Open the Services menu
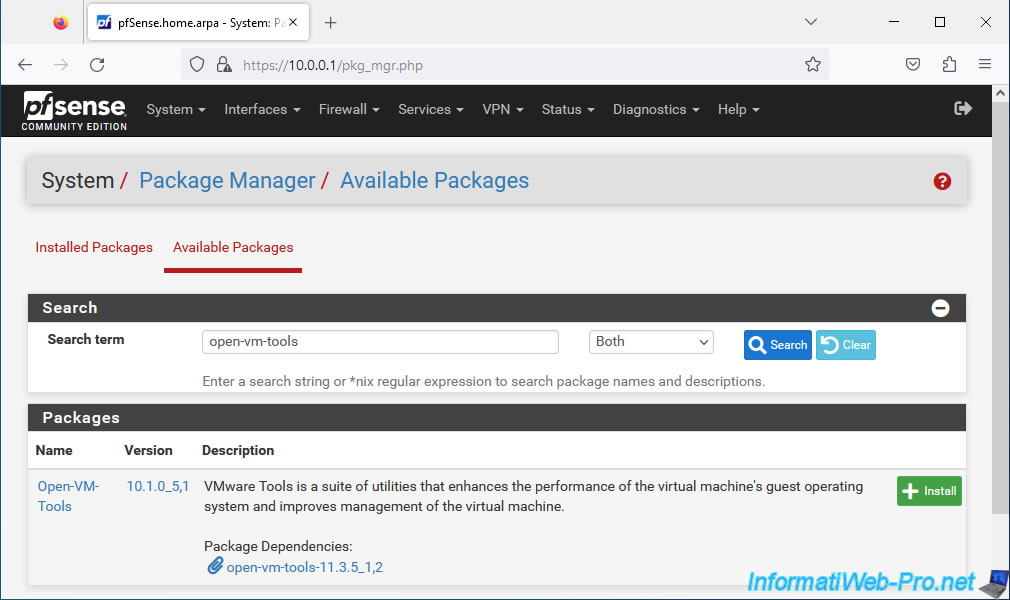1010x600 pixels. (x=431, y=110)
